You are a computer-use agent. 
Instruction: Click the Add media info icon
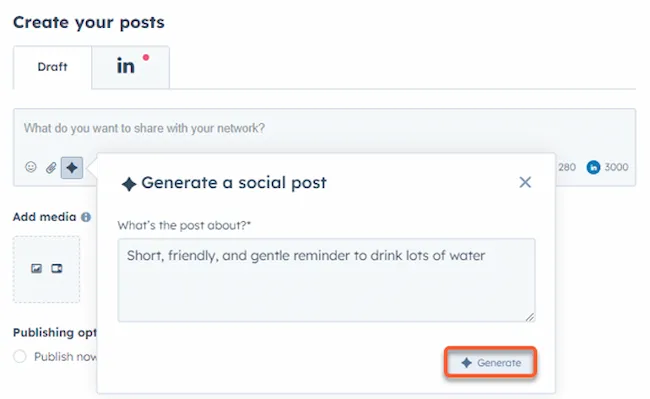pos(86,217)
